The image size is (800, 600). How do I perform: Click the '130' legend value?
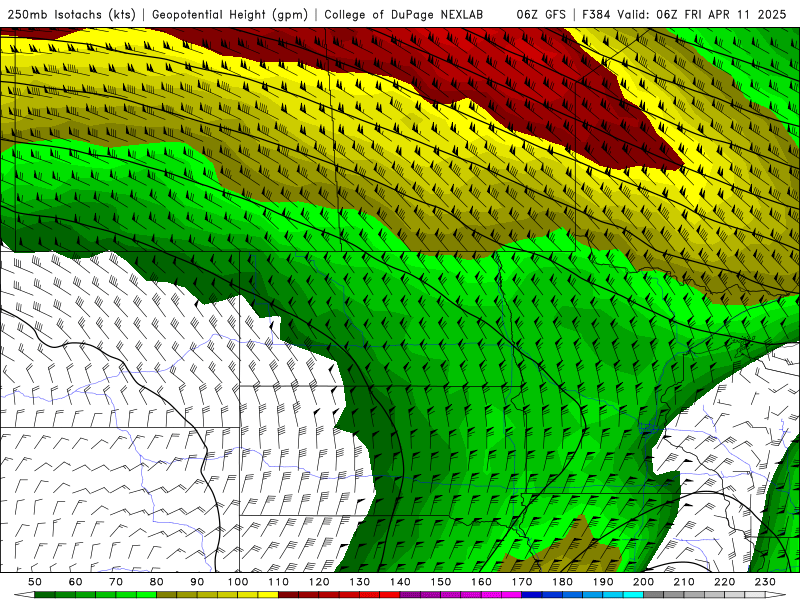click(360, 582)
